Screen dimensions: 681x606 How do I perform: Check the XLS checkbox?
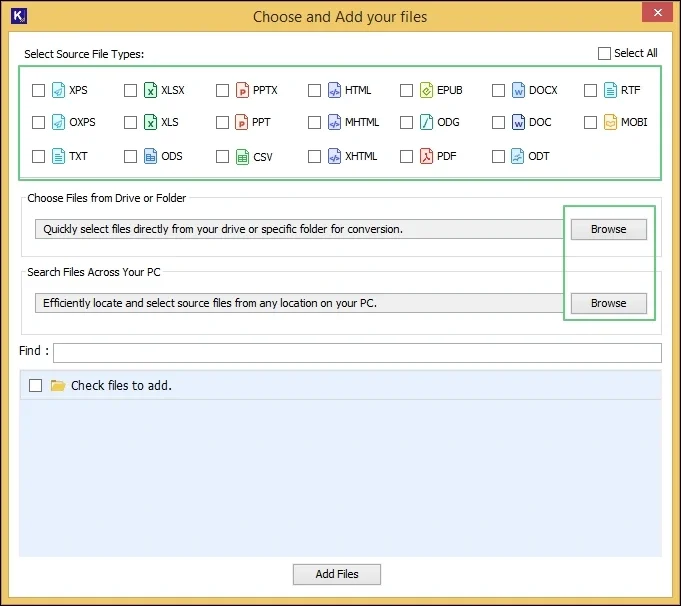click(x=130, y=123)
